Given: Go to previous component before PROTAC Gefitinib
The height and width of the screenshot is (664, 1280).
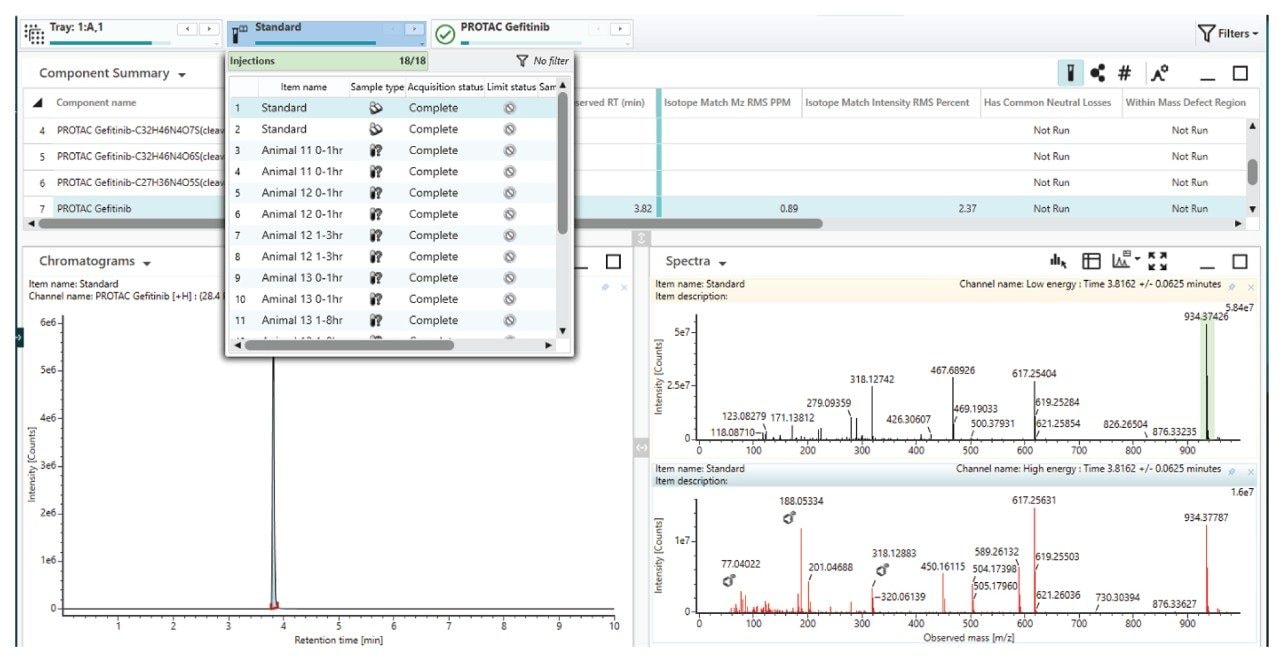Looking at the screenshot, I should pyautogui.click(x=598, y=30).
